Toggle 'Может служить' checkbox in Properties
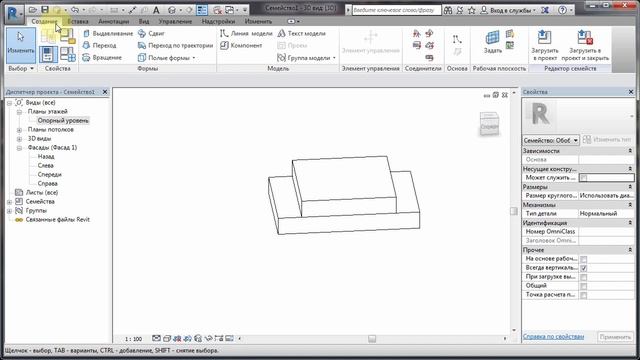This screenshot has width=640, height=360. coord(584,178)
